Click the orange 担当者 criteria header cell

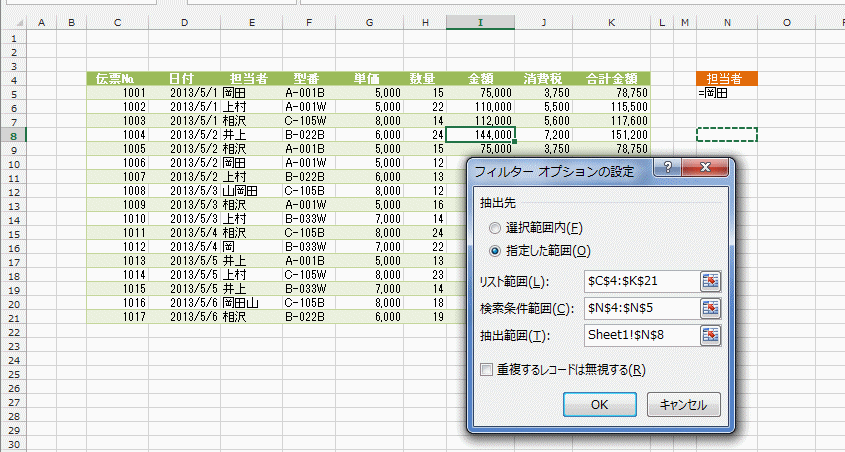[x=727, y=78]
